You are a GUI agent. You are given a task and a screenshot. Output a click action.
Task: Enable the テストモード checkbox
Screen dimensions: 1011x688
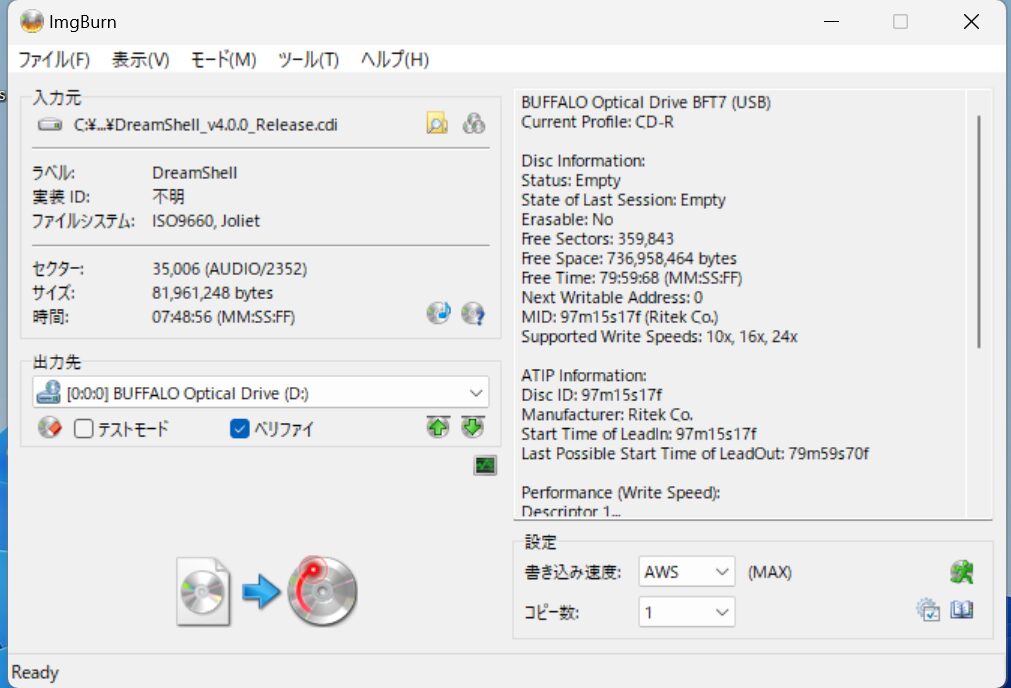(84, 429)
